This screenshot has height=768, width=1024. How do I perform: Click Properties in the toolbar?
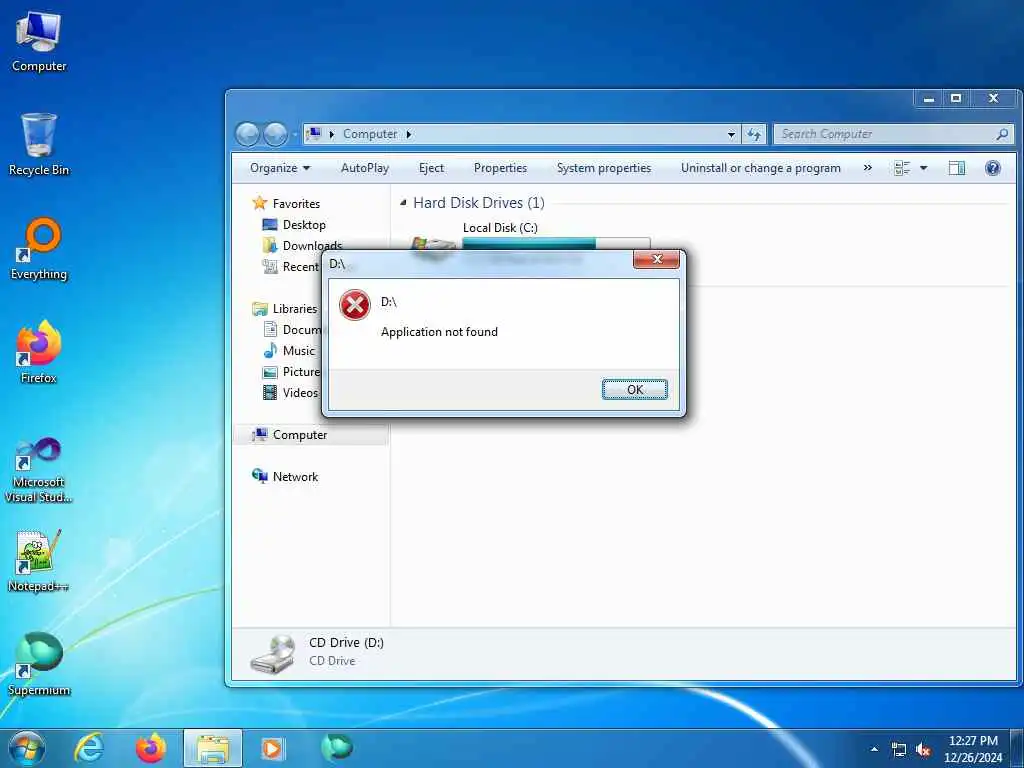tap(500, 168)
